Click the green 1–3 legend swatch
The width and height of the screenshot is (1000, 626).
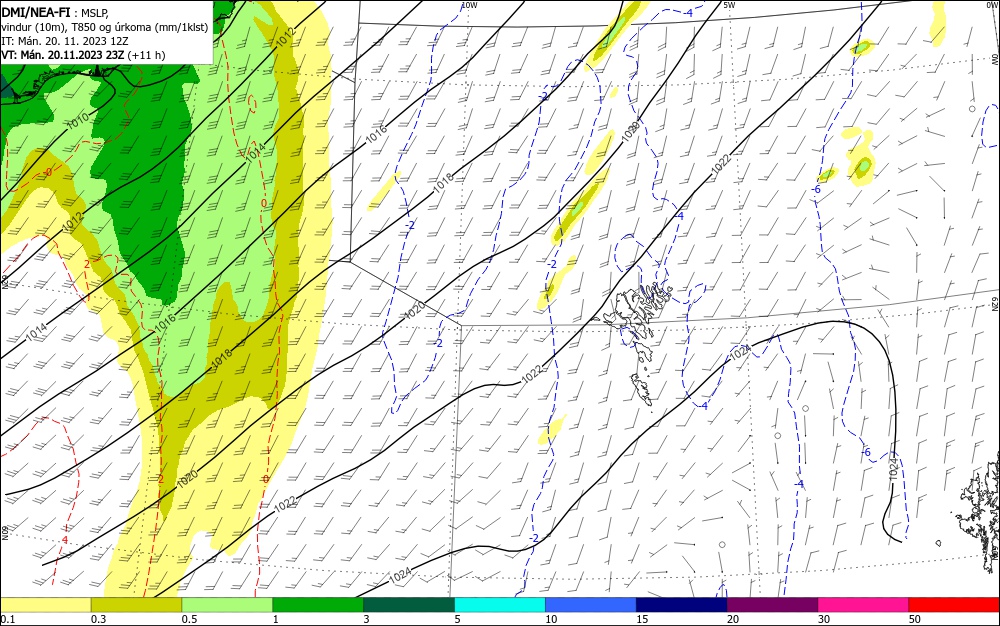pos(318,605)
